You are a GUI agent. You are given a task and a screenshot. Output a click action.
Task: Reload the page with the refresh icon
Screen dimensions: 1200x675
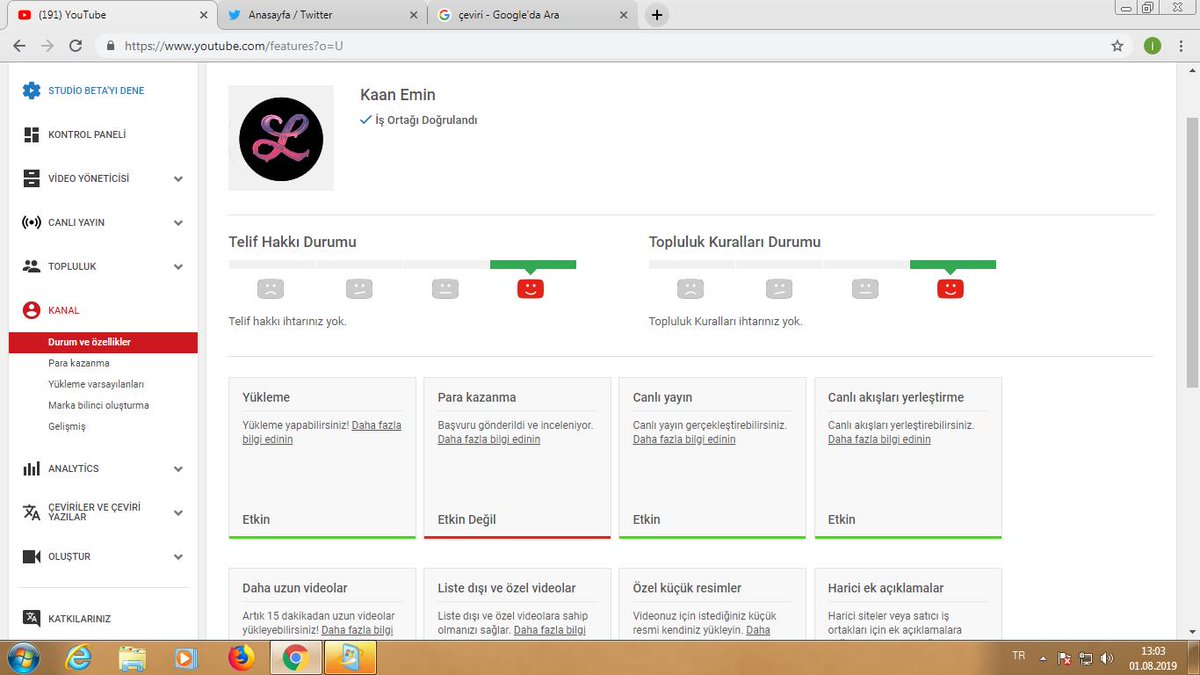click(x=75, y=46)
